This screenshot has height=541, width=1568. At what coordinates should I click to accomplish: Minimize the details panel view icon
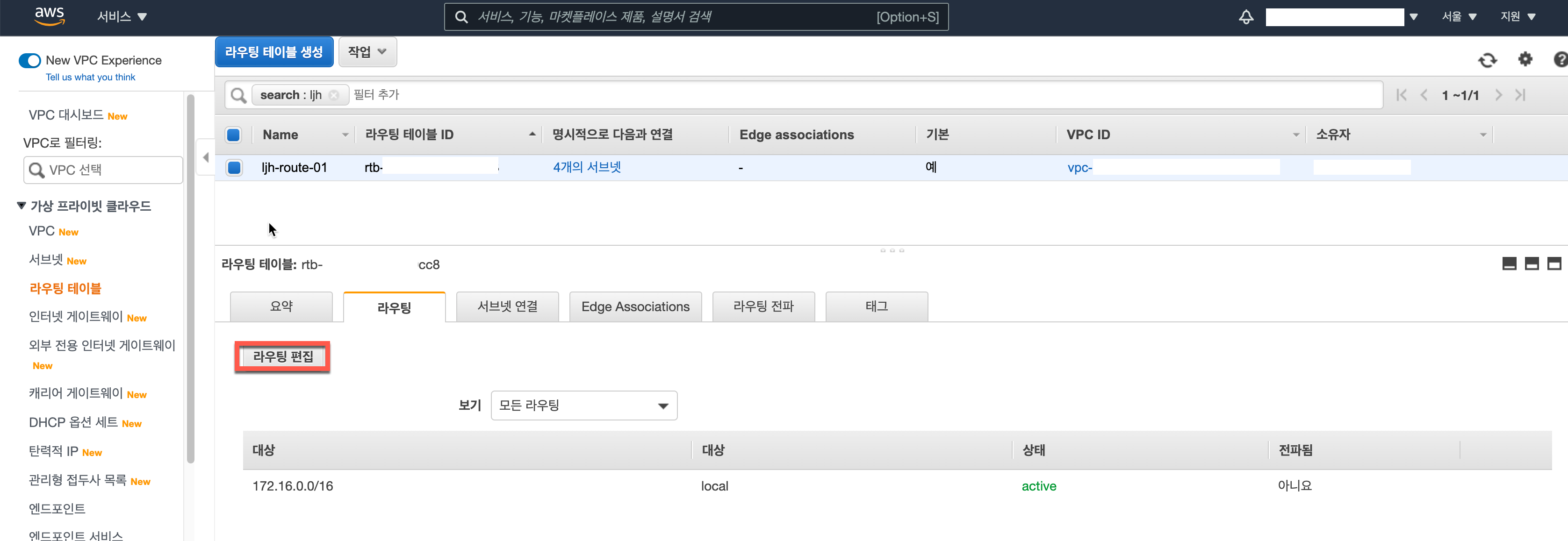tap(1509, 263)
